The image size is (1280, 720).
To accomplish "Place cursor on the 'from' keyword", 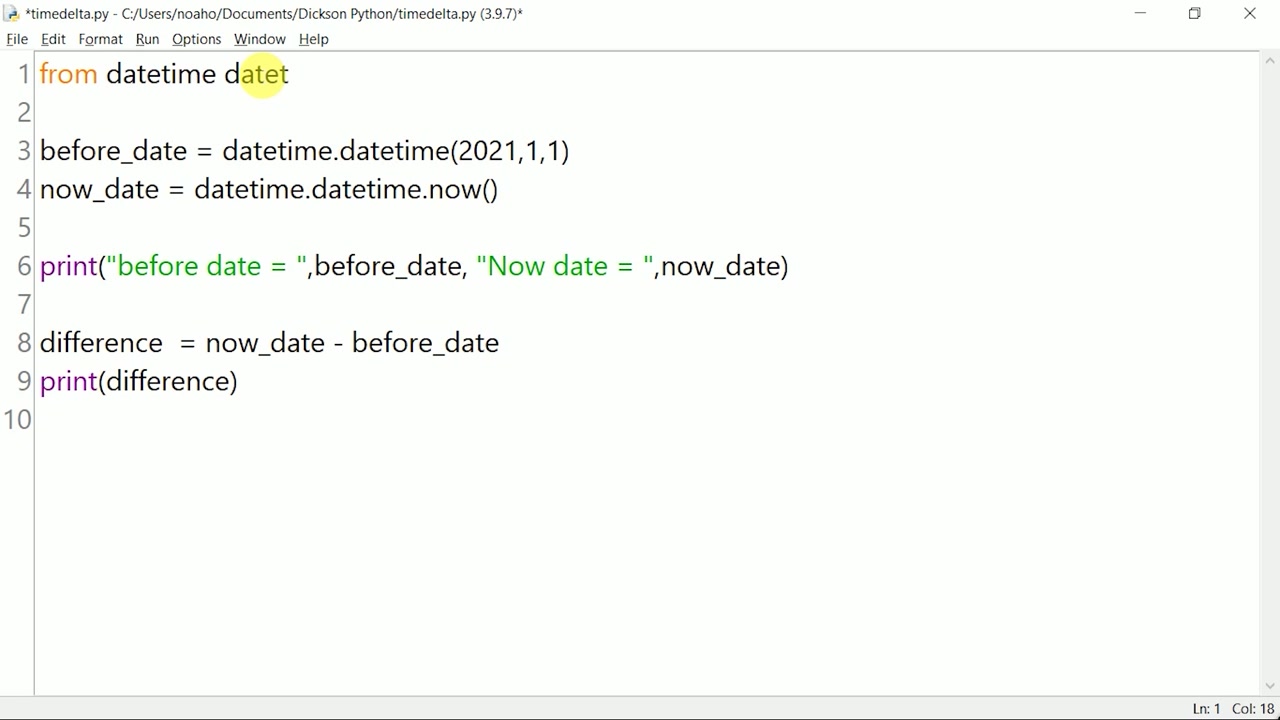I will [68, 75].
